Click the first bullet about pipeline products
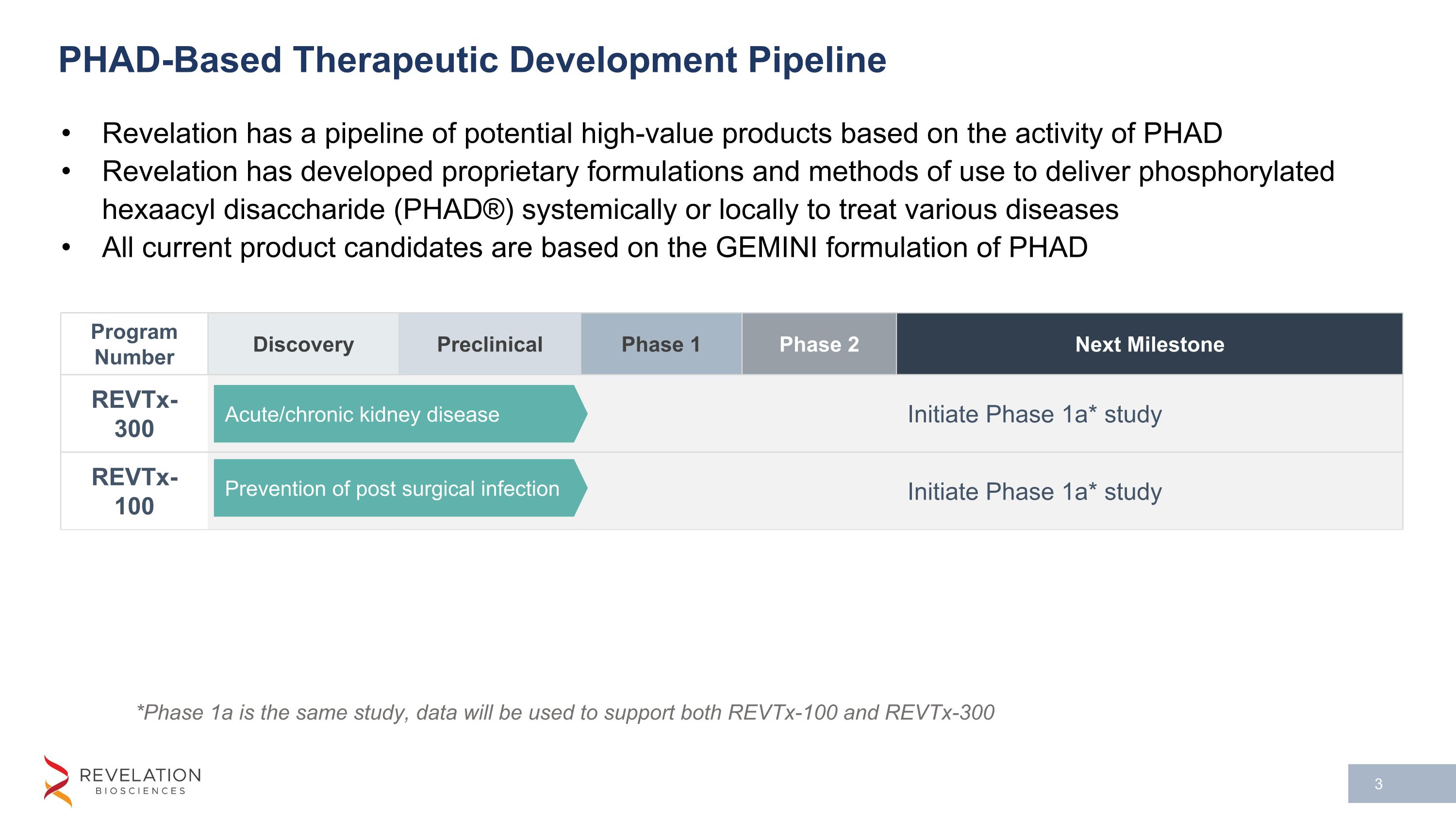This screenshot has height=819, width=1456. [662, 134]
